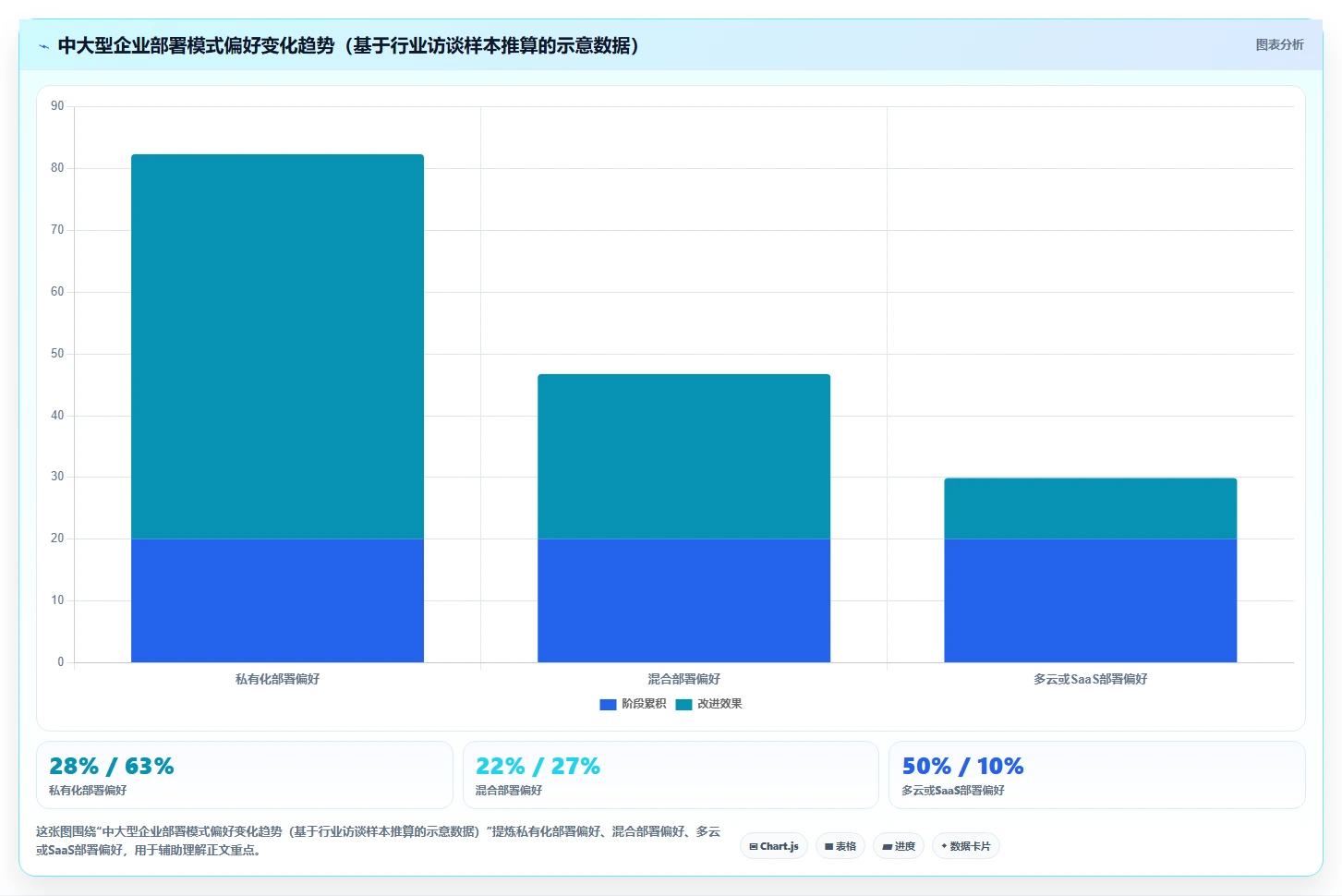Select the 28% / 63% data card
Image resolution: width=1342 pixels, height=896 pixels.
(x=245, y=775)
